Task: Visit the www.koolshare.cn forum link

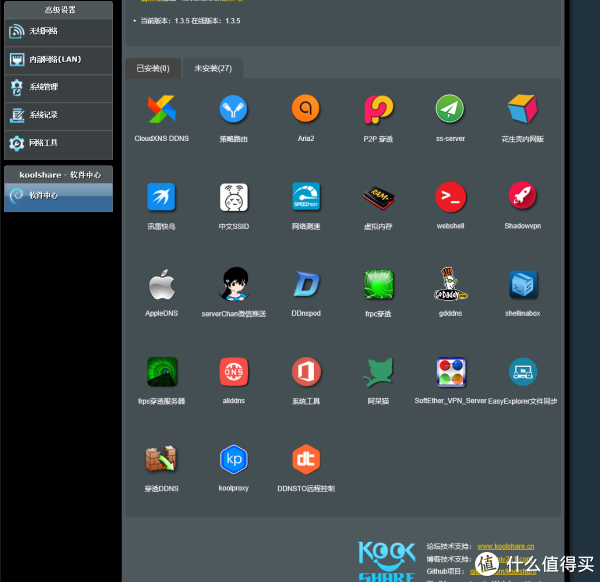Action: tap(505, 546)
